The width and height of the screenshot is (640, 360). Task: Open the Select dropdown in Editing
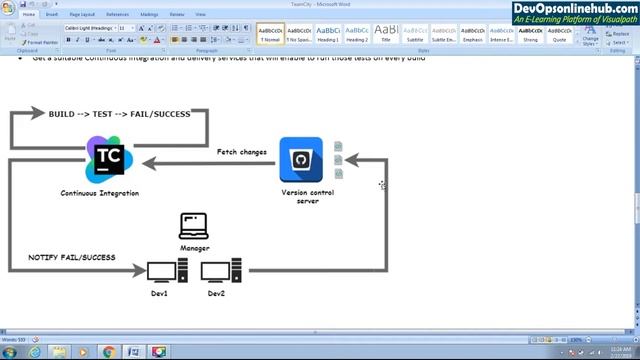pos(618,42)
